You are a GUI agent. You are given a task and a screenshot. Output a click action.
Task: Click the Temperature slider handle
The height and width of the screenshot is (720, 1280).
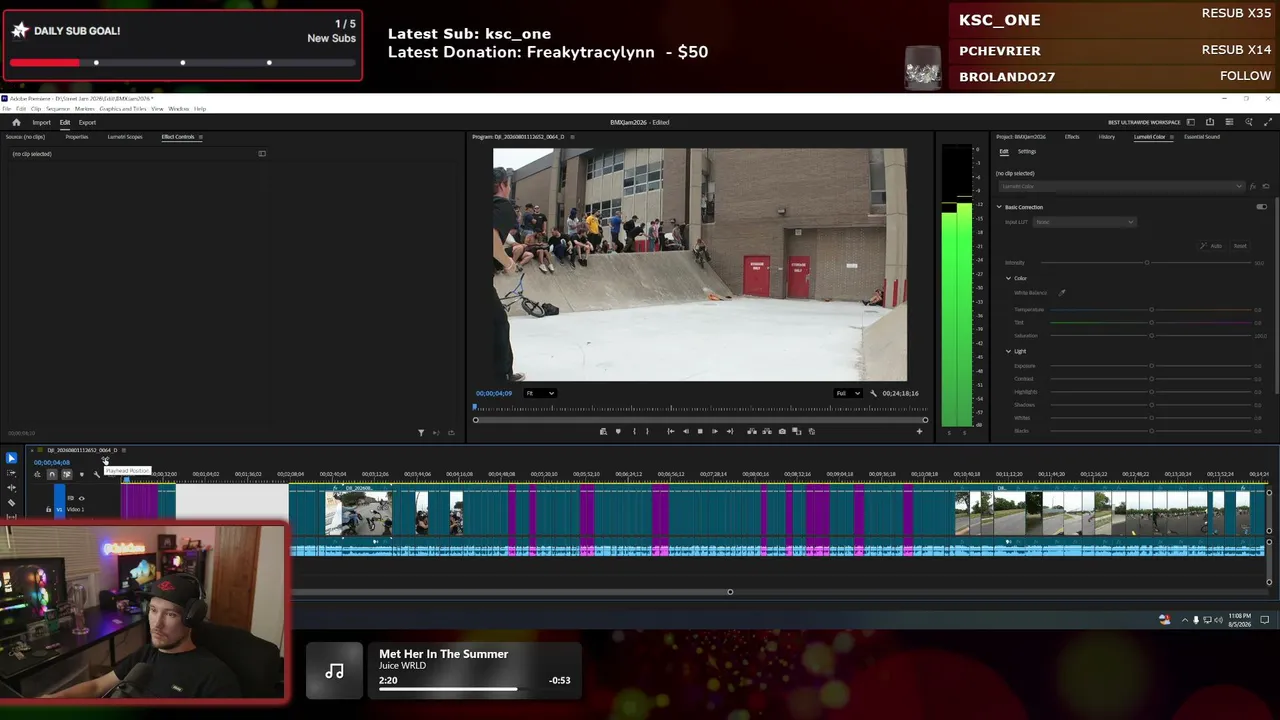1151,310
